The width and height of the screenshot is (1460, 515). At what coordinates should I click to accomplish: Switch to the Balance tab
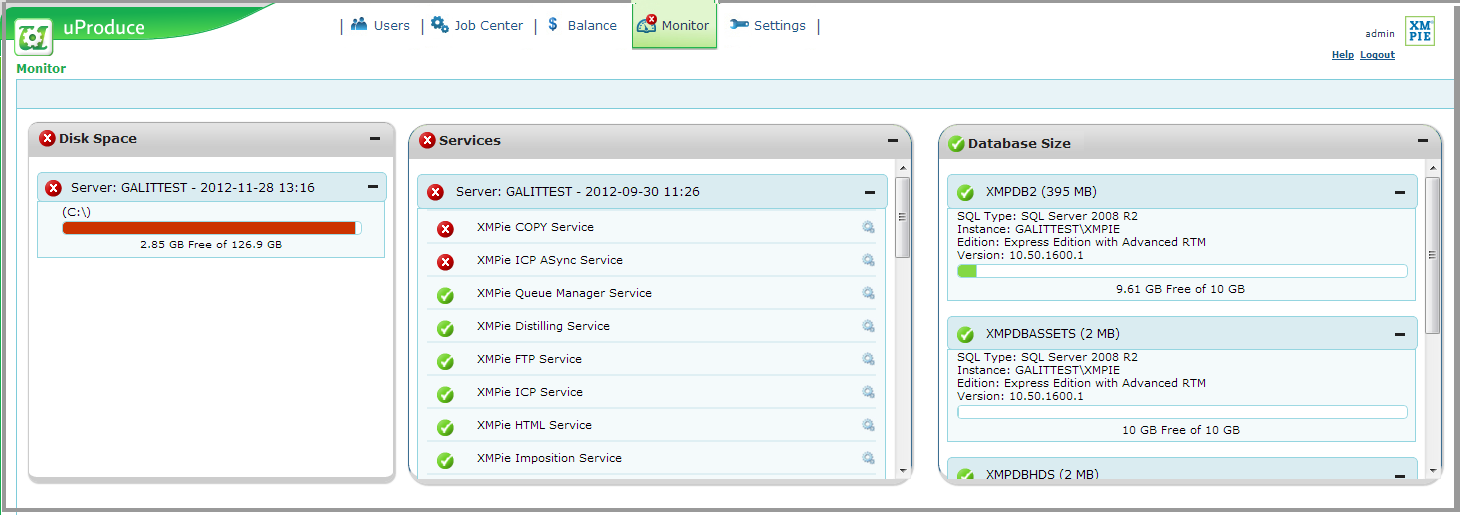tap(581, 25)
